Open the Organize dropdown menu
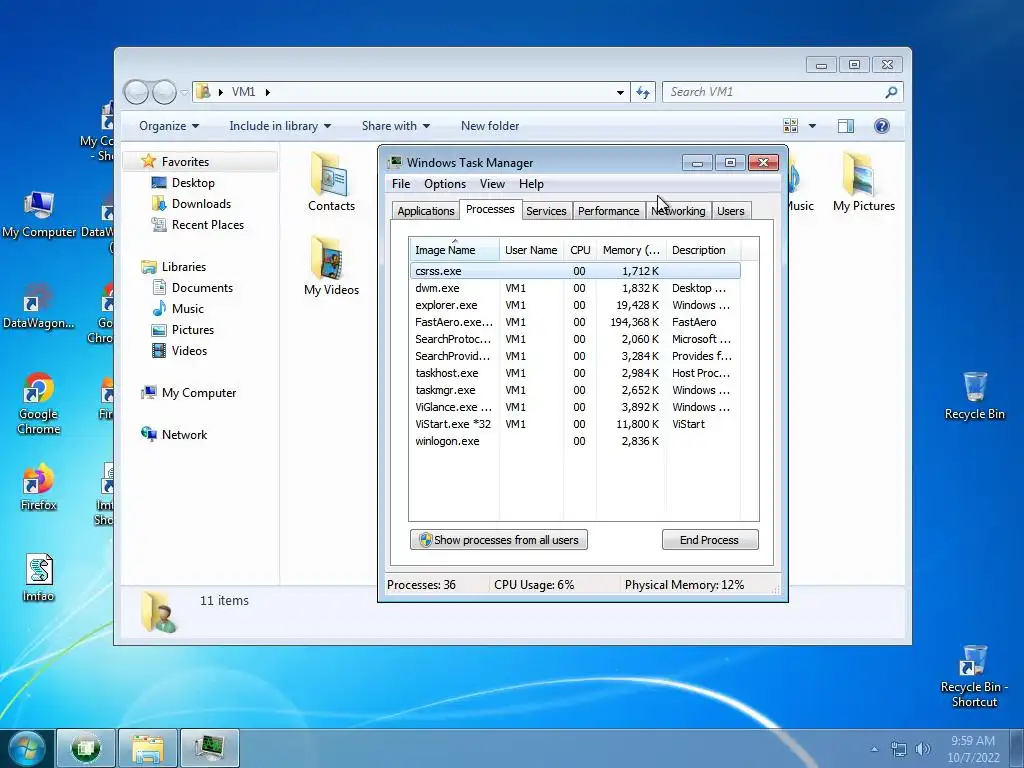The width and height of the screenshot is (1024, 768). tap(168, 125)
